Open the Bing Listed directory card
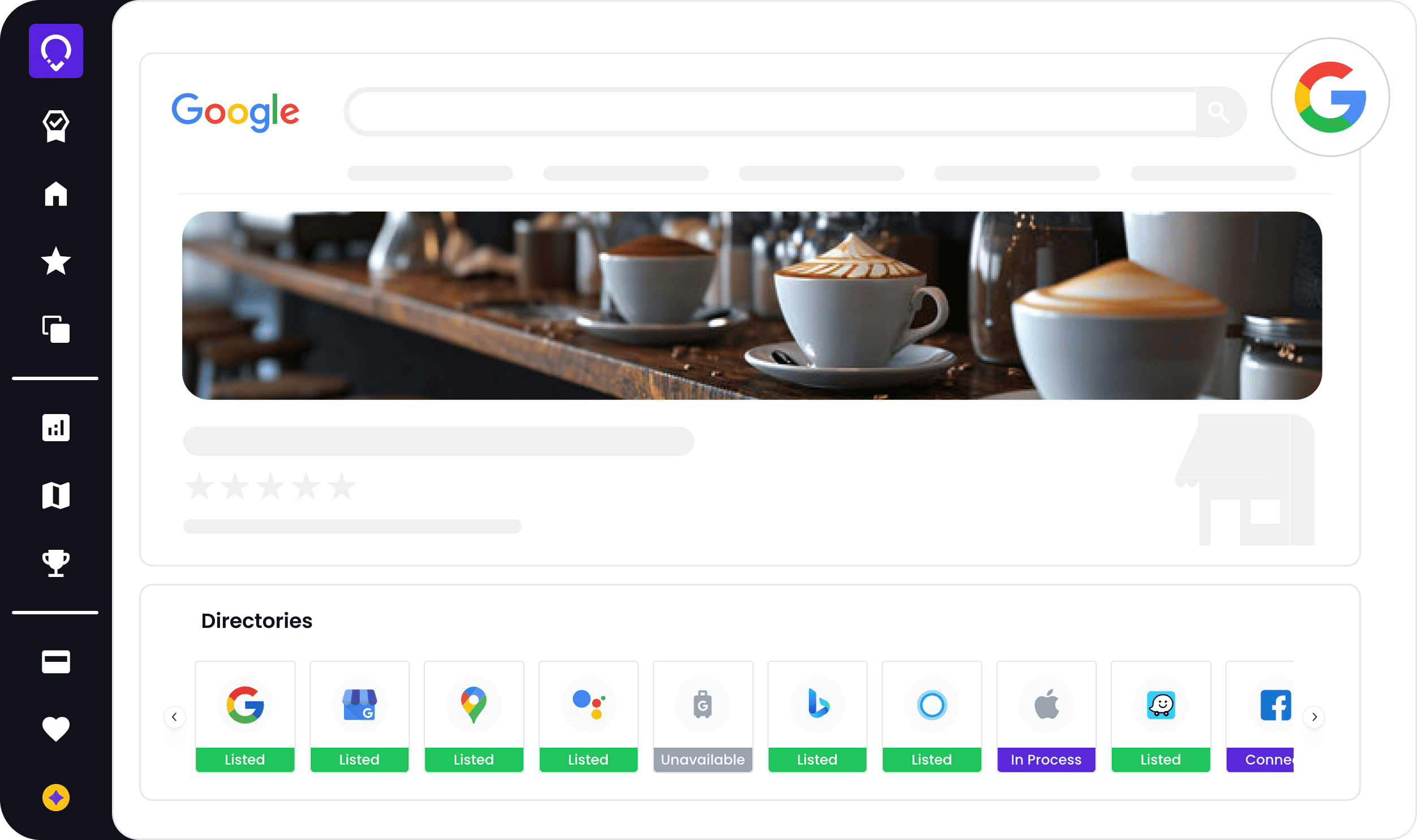Screen dimensions: 1417x840 817,716
